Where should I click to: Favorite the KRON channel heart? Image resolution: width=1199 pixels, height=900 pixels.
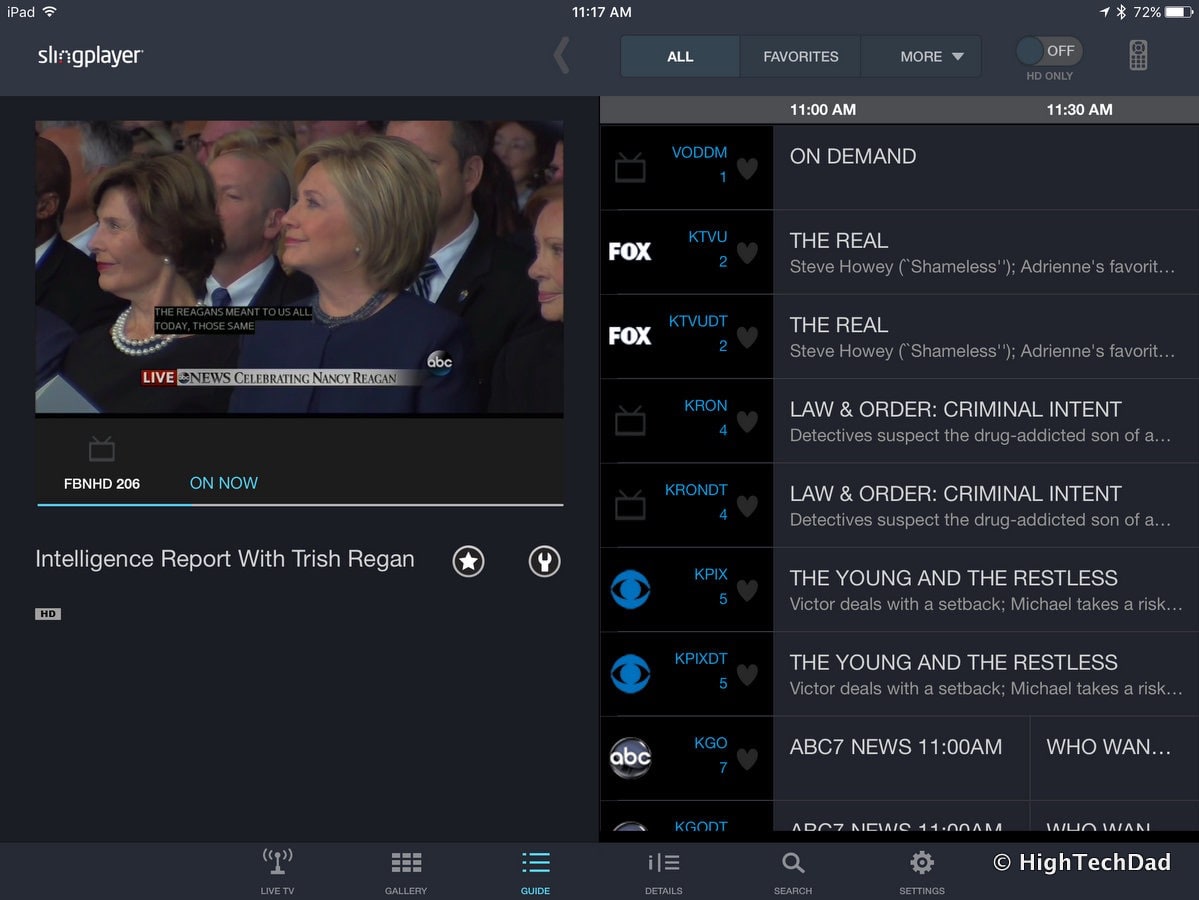[747, 421]
